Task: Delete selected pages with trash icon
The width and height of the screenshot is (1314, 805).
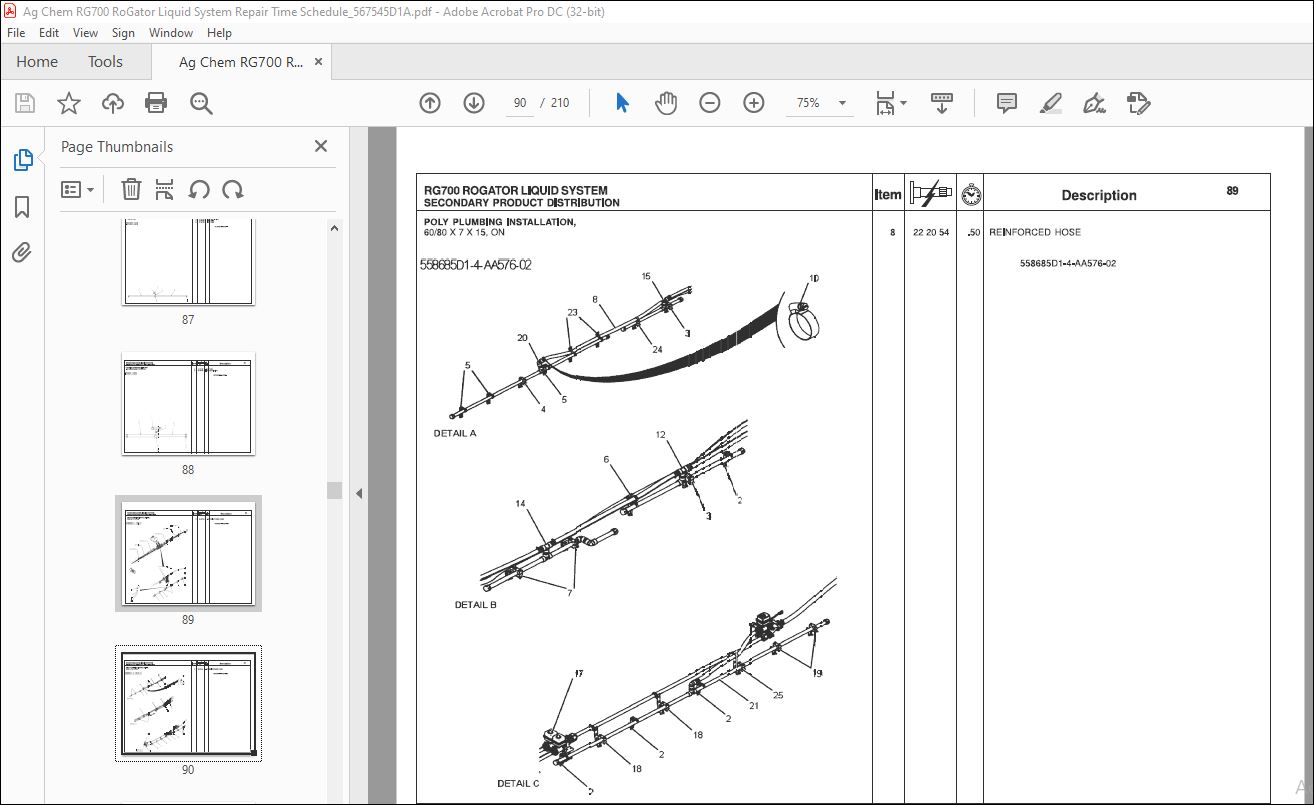Action: (x=131, y=189)
